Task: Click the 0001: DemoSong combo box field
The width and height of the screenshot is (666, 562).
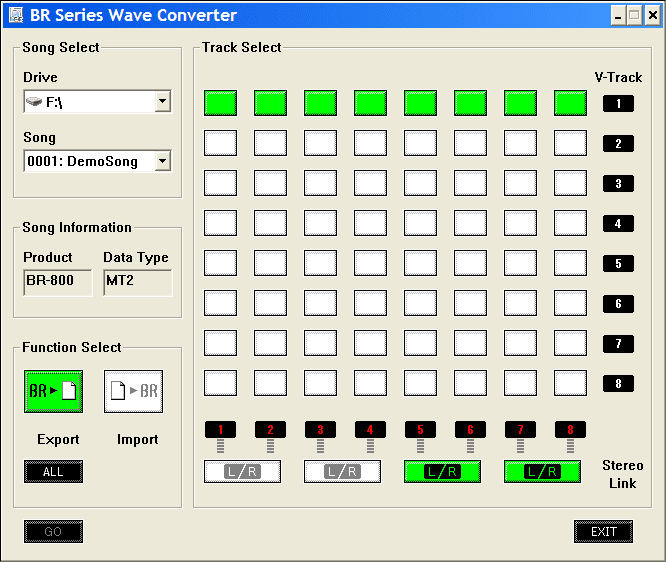Action: pos(98,161)
